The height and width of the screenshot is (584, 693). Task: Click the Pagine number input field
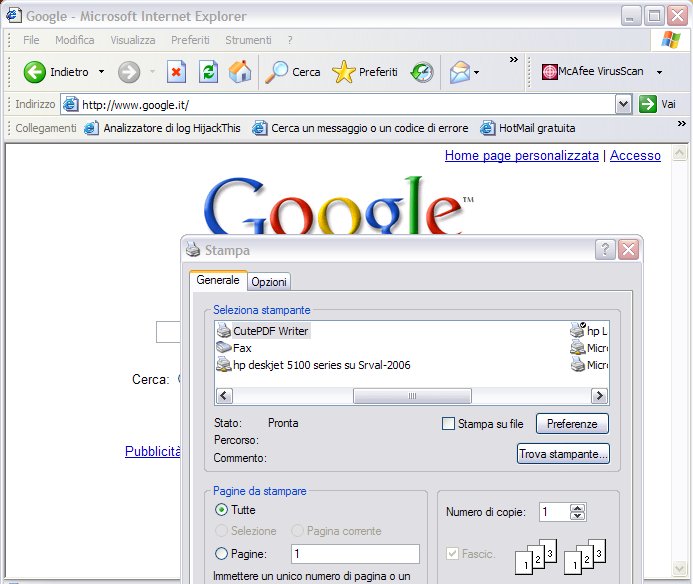pos(354,554)
